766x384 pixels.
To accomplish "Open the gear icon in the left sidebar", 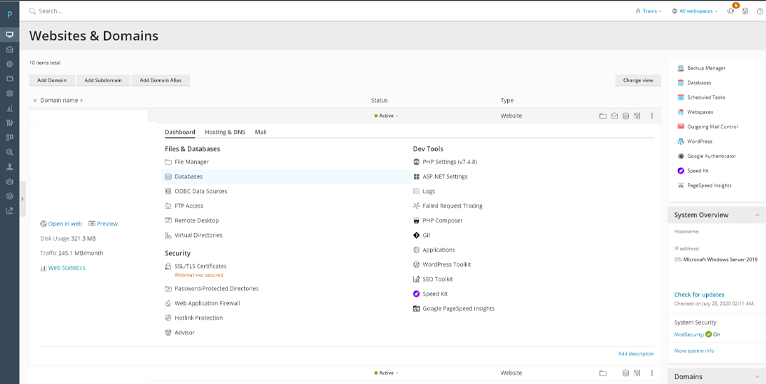I will [x=9, y=64].
